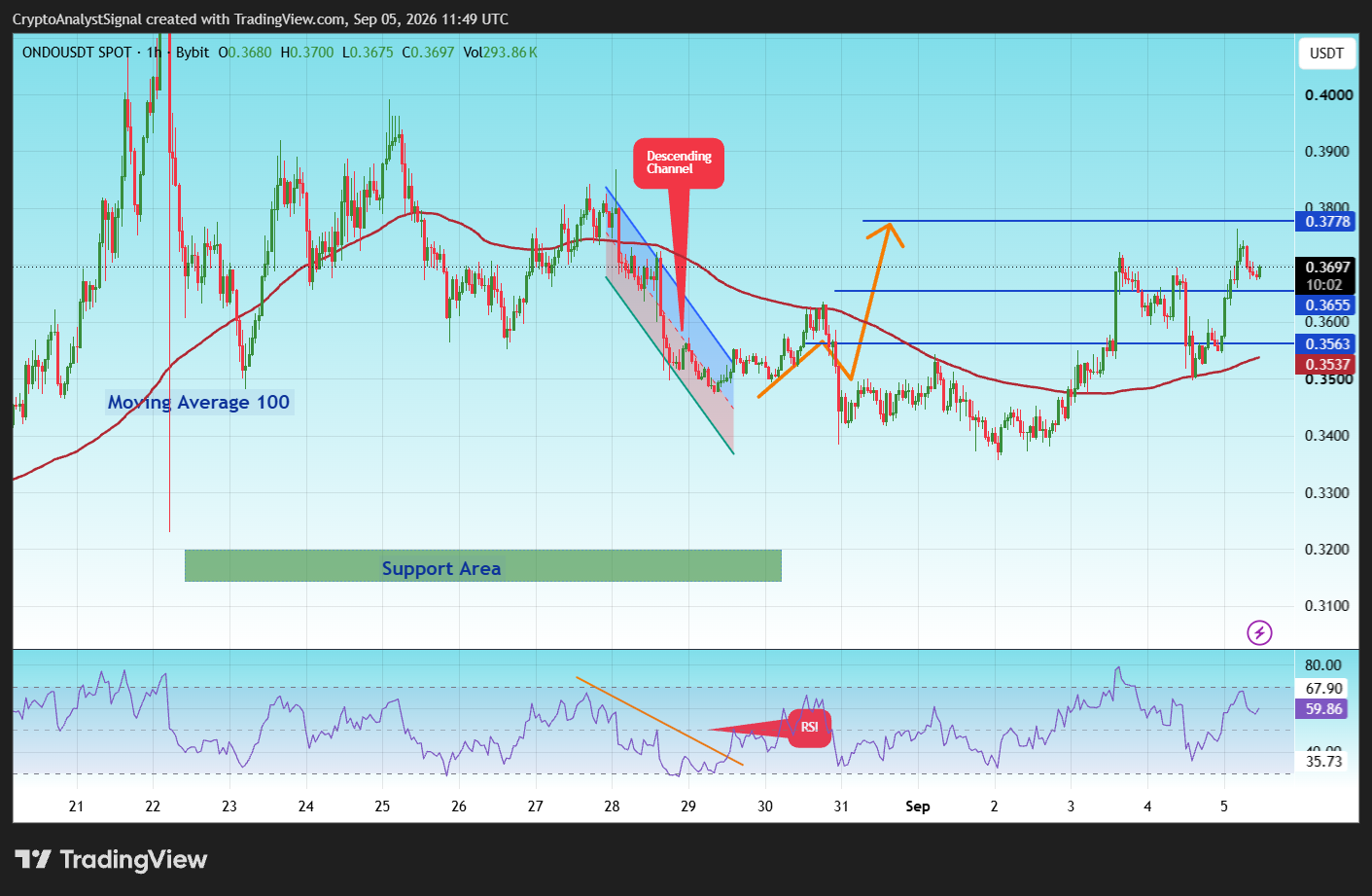The width and height of the screenshot is (1372, 896).
Task: Click the date label 31 on time axis
Action: tap(841, 806)
